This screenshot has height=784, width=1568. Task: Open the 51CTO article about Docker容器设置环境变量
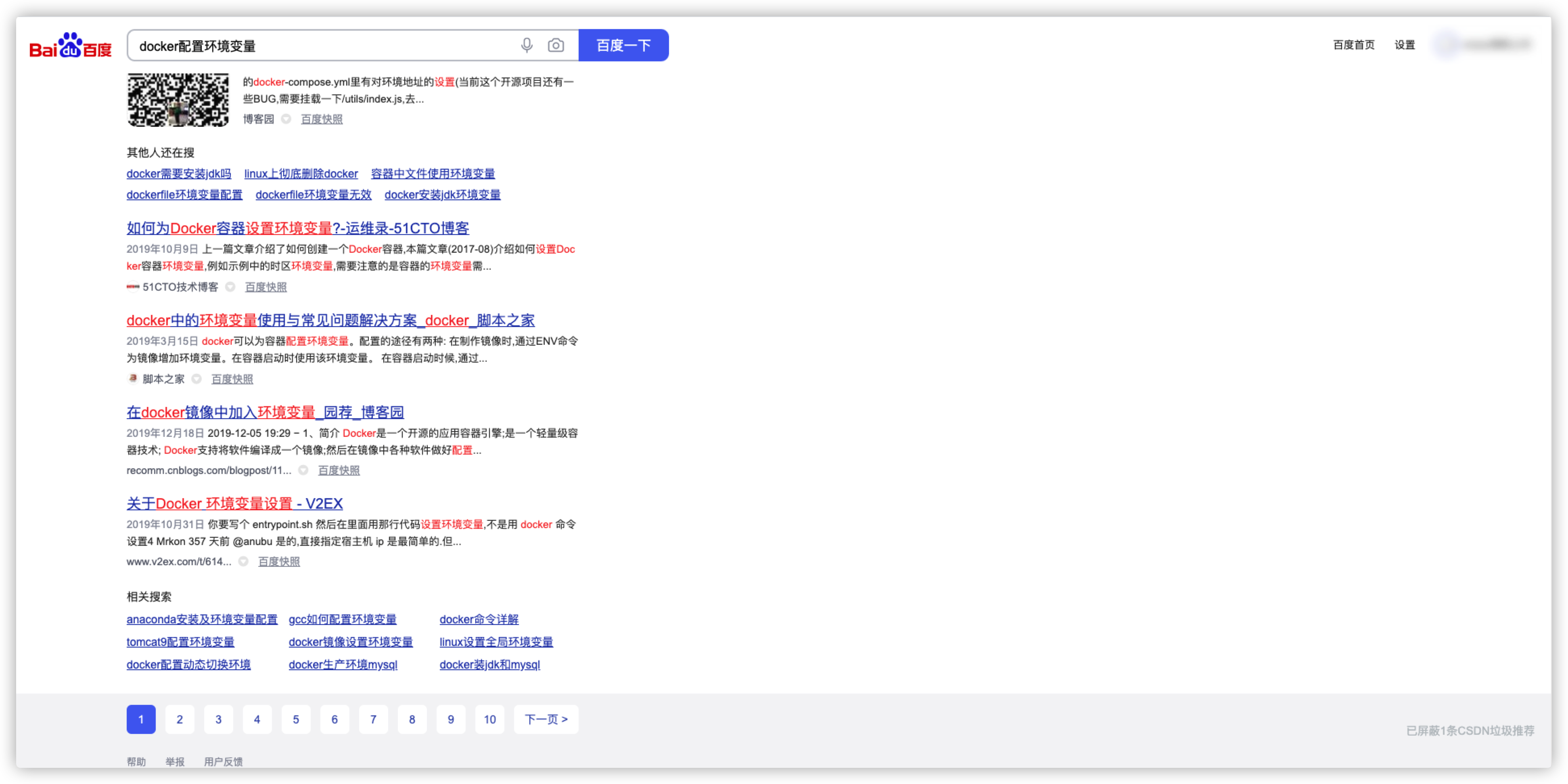coord(298,228)
